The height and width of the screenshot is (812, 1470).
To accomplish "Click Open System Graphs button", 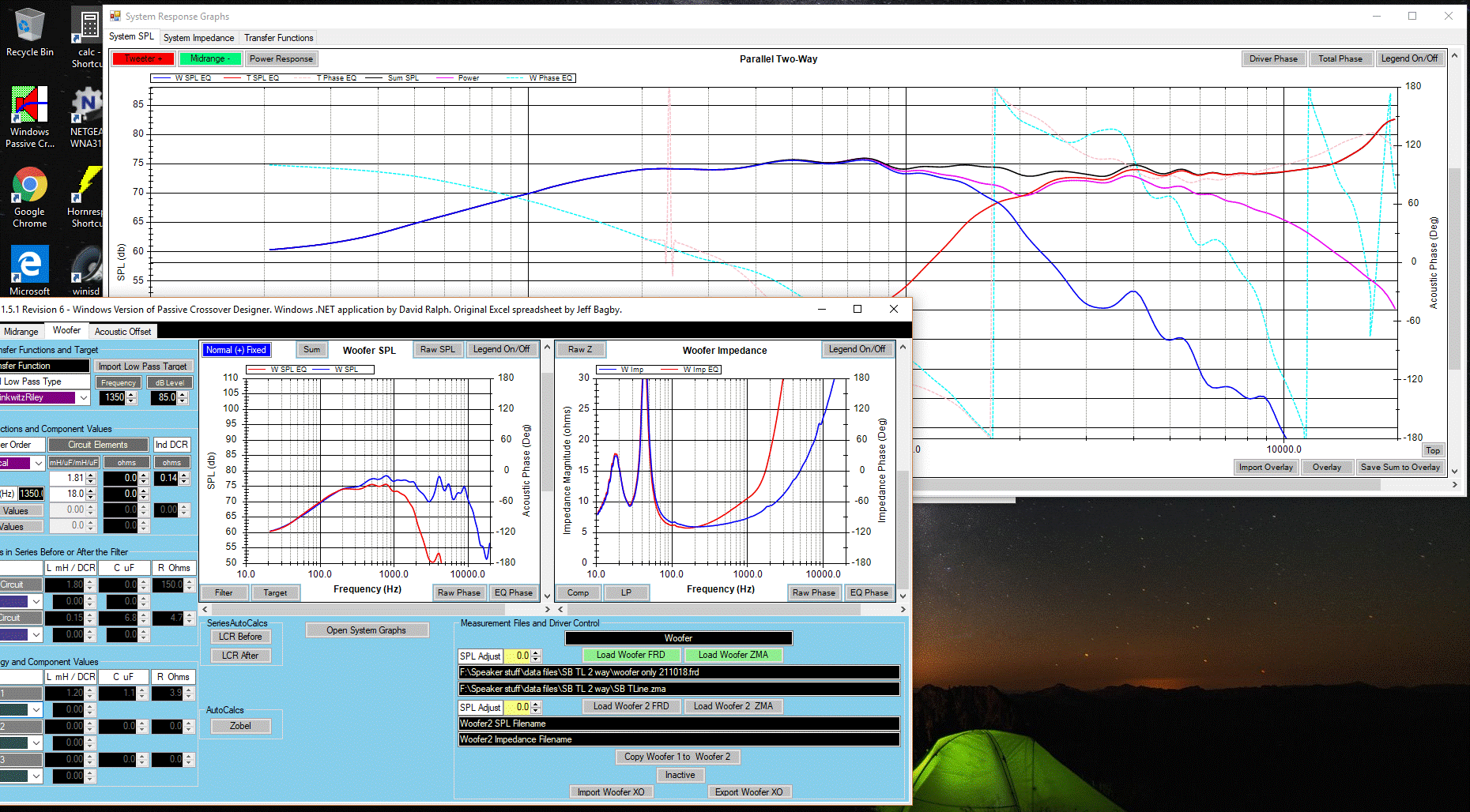I will coord(366,630).
